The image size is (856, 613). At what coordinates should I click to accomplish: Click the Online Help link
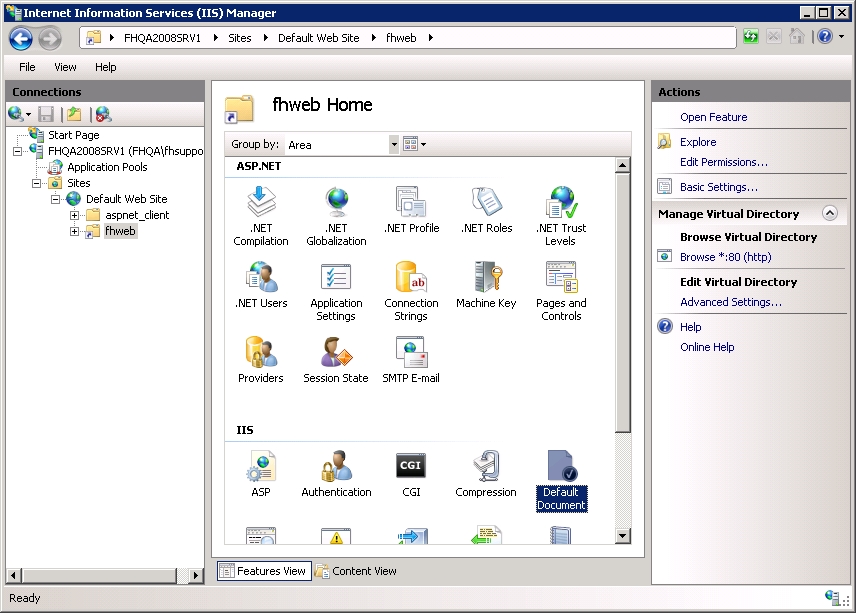coord(707,347)
